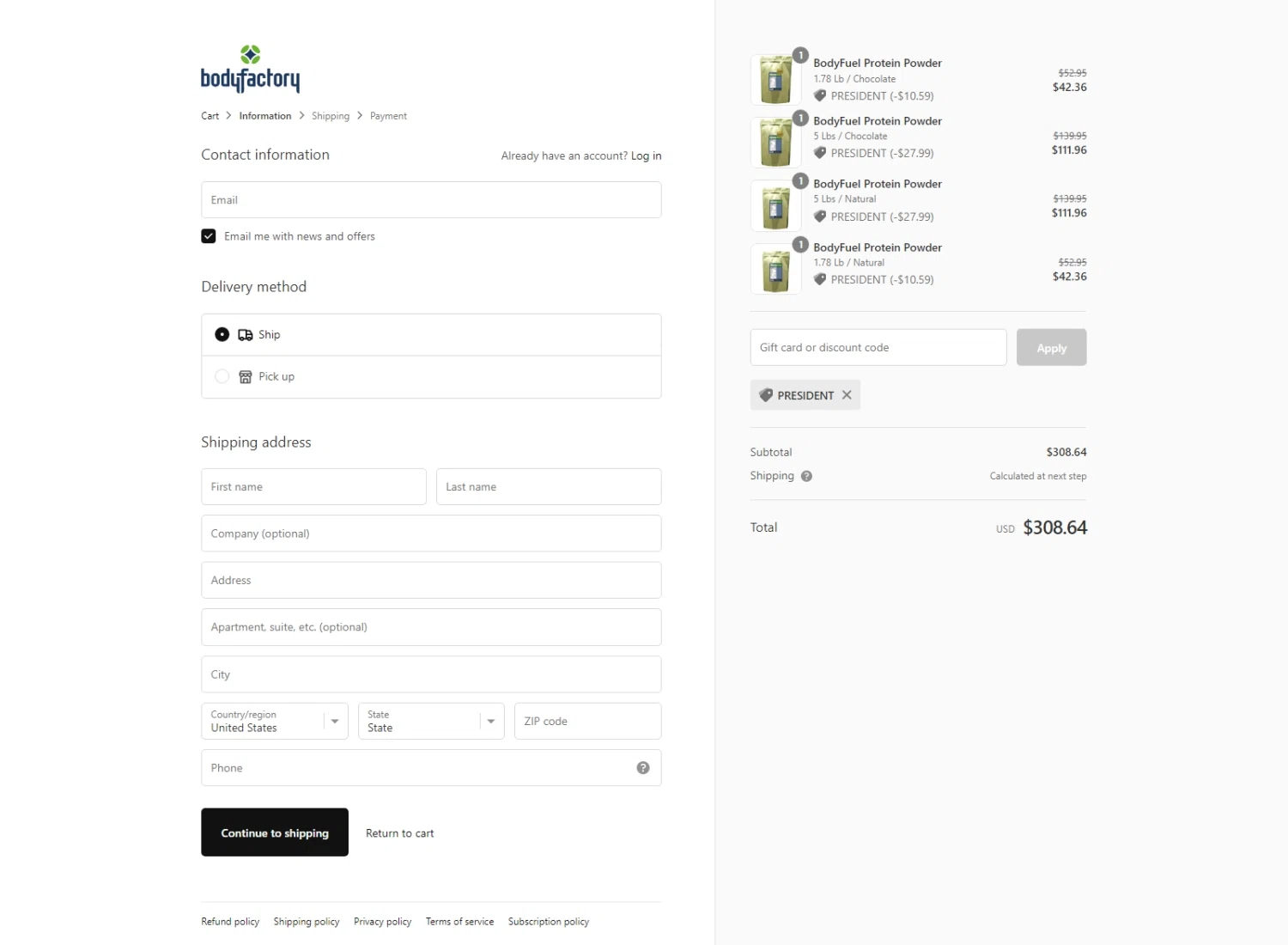Image resolution: width=1288 pixels, height=945 pixels.
Task: Select the Pick up delivery radio button
Action: pyautogui.click(x=222, y=376)
